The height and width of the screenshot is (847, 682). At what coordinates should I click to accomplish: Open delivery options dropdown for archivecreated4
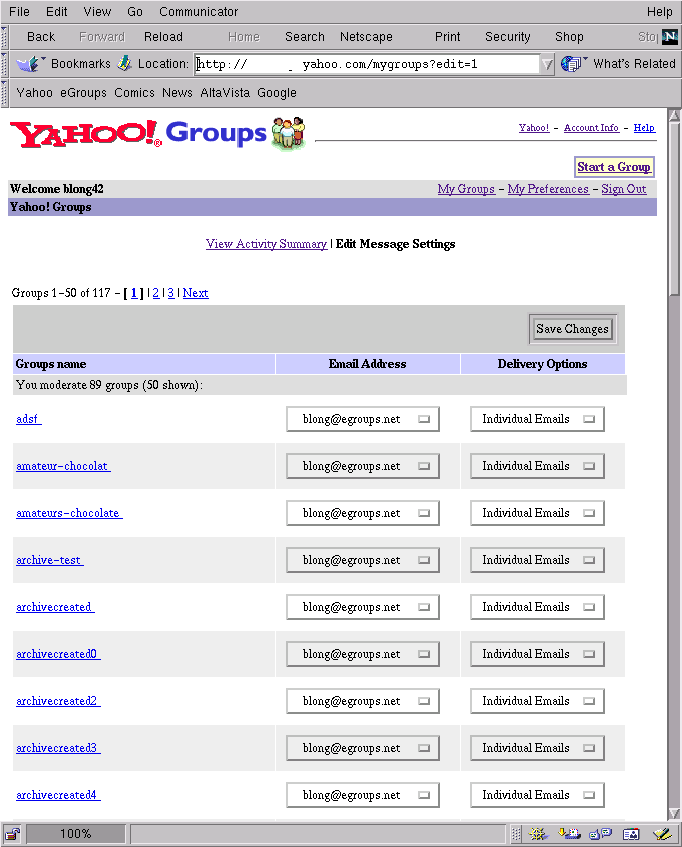(x=537, y=795)
